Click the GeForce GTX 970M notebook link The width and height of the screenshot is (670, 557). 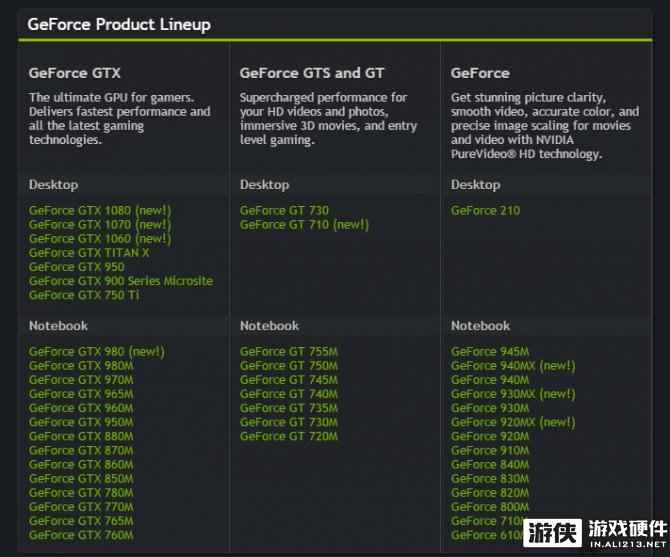(81, 380)
